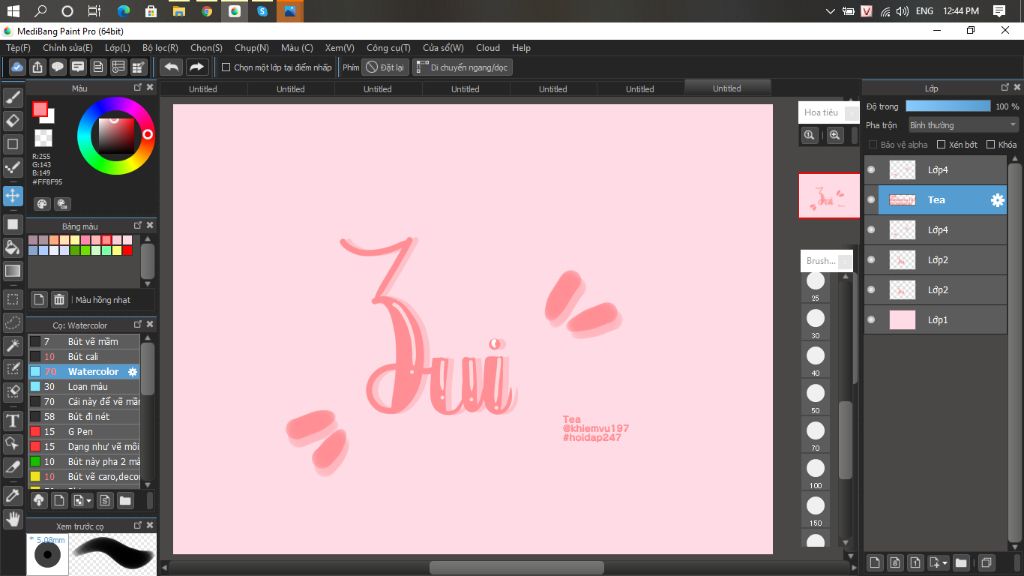Click the Redo arrow in toolbar
1024x576 pixels.
196,67
